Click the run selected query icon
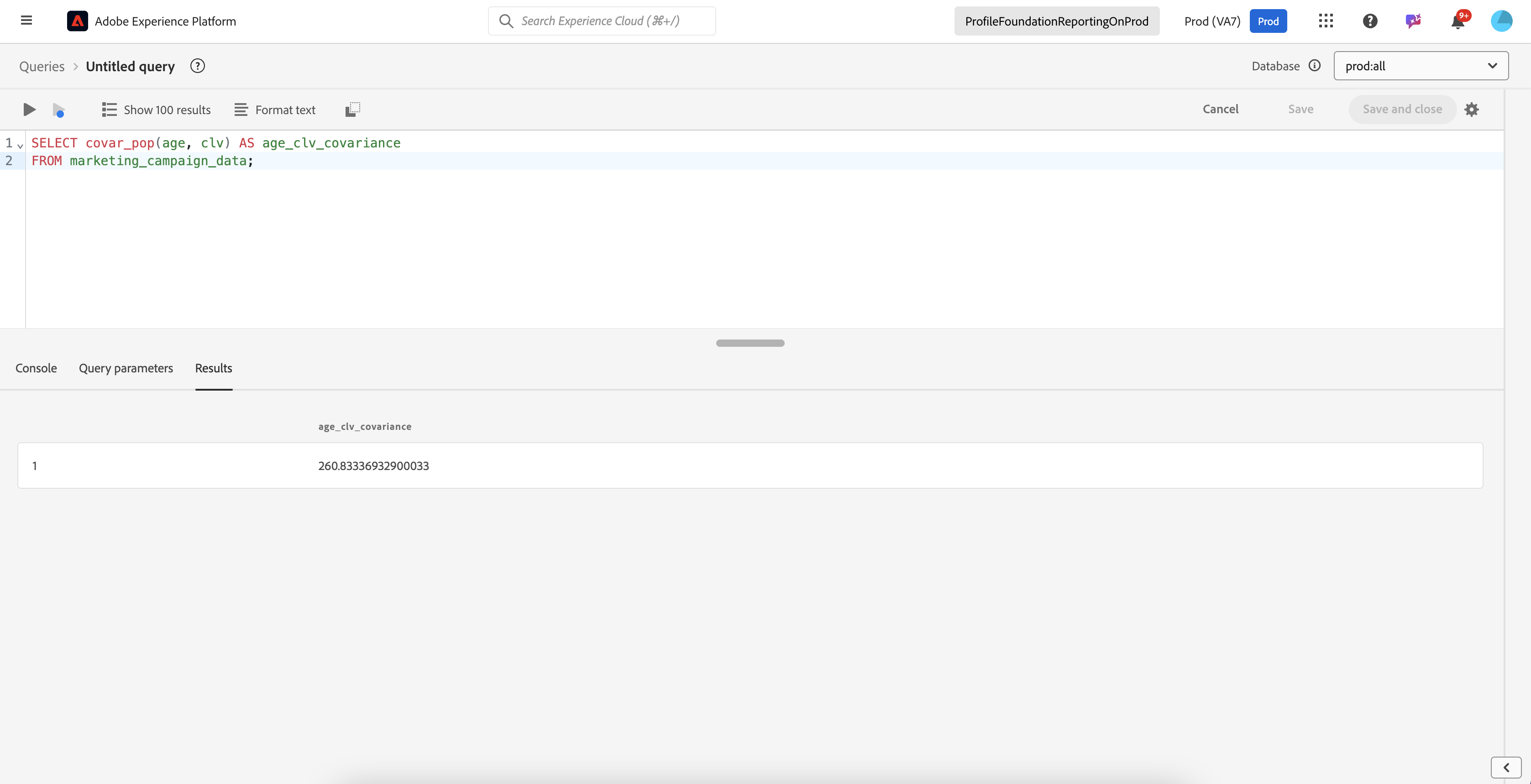The image size is (1531, 784). tap(58, 110)
